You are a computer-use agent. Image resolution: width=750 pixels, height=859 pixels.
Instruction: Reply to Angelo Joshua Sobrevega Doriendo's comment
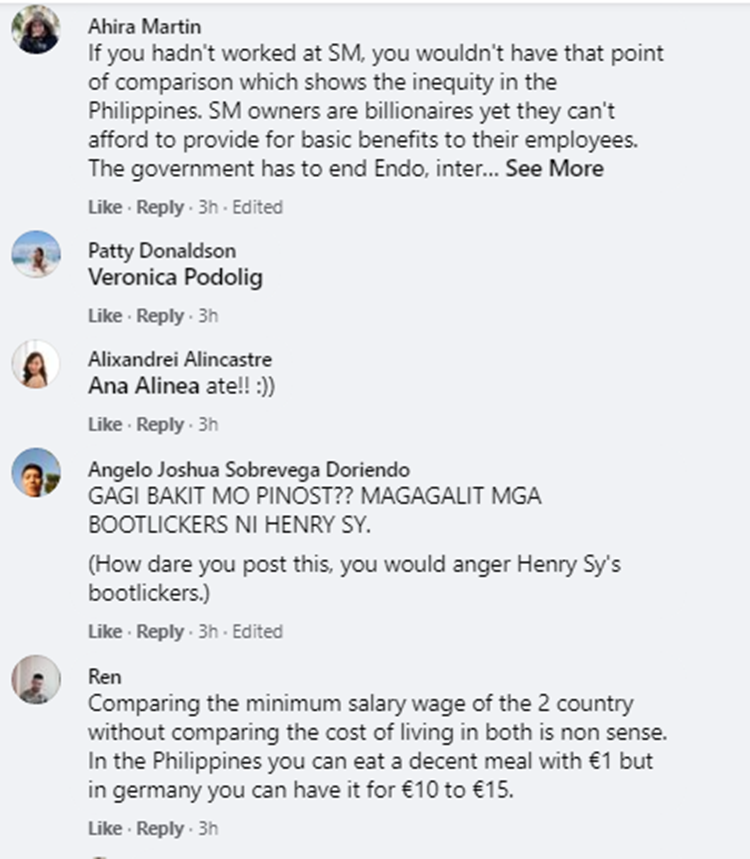(160, 632)
